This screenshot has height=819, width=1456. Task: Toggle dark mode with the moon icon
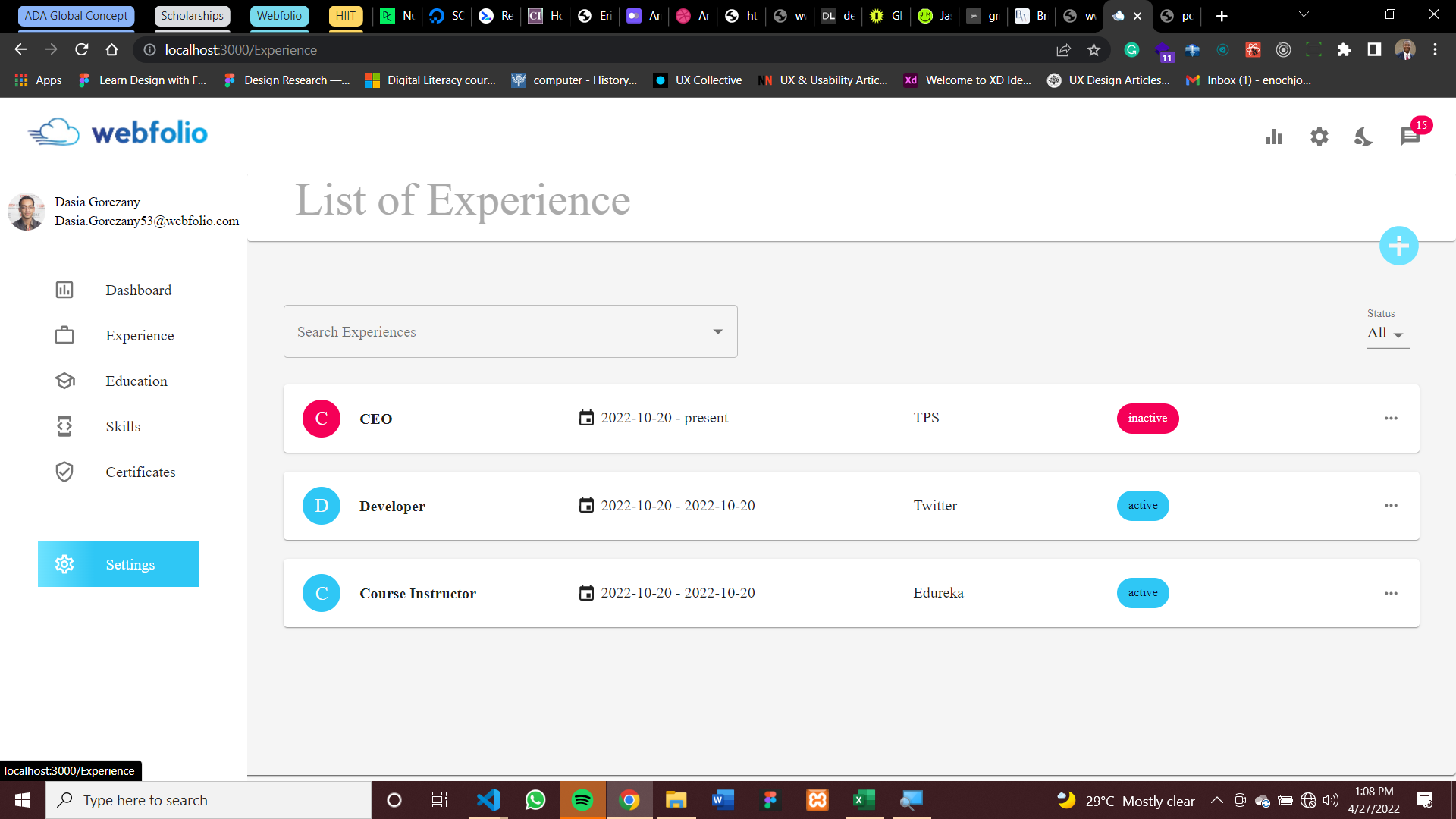click(1363, 136)
